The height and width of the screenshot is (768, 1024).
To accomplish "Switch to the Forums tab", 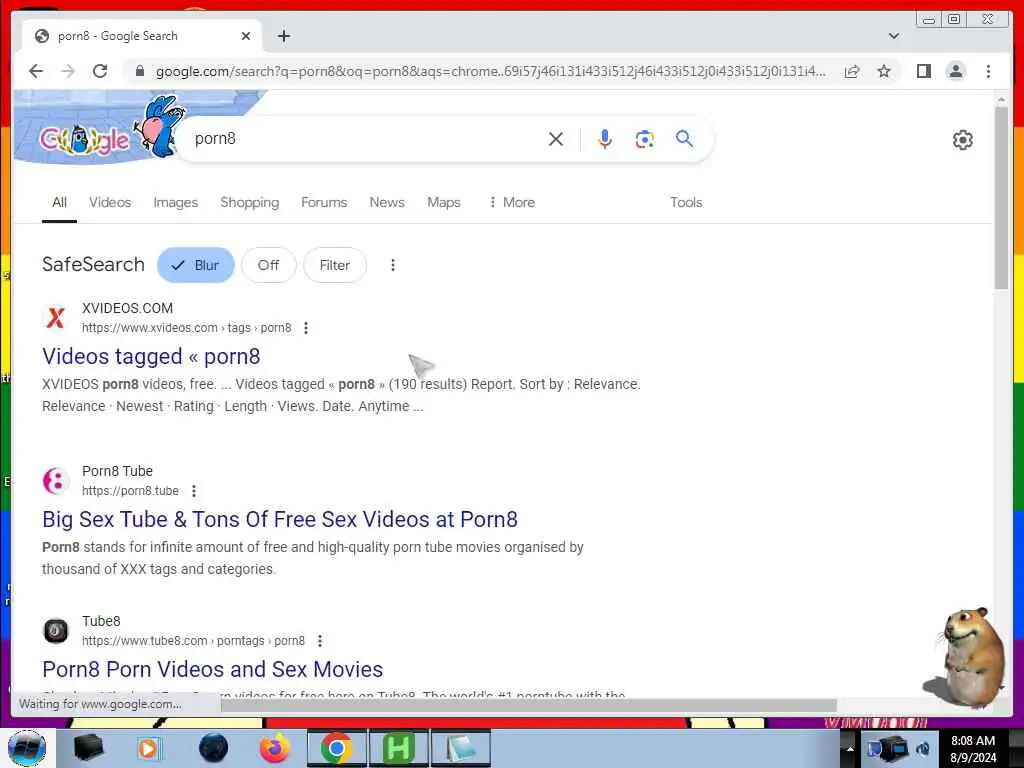I will 324,202.
